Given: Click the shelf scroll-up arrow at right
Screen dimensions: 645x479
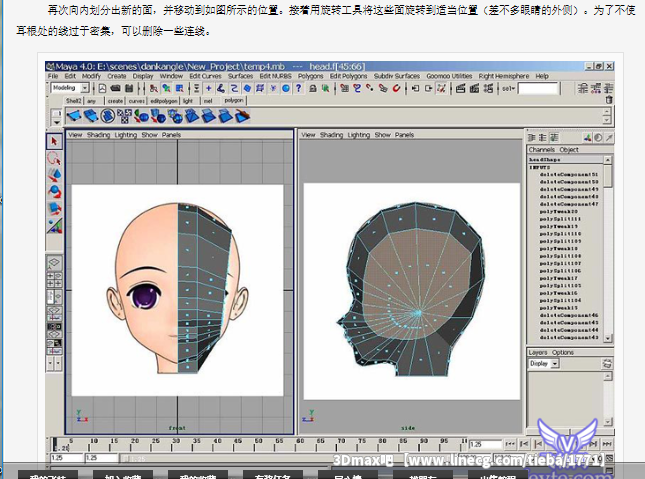Looking at the screenshot, I should pos(607,111).
